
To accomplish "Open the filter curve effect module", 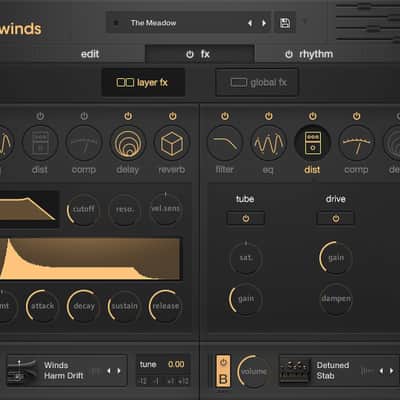I will [225, 144].
